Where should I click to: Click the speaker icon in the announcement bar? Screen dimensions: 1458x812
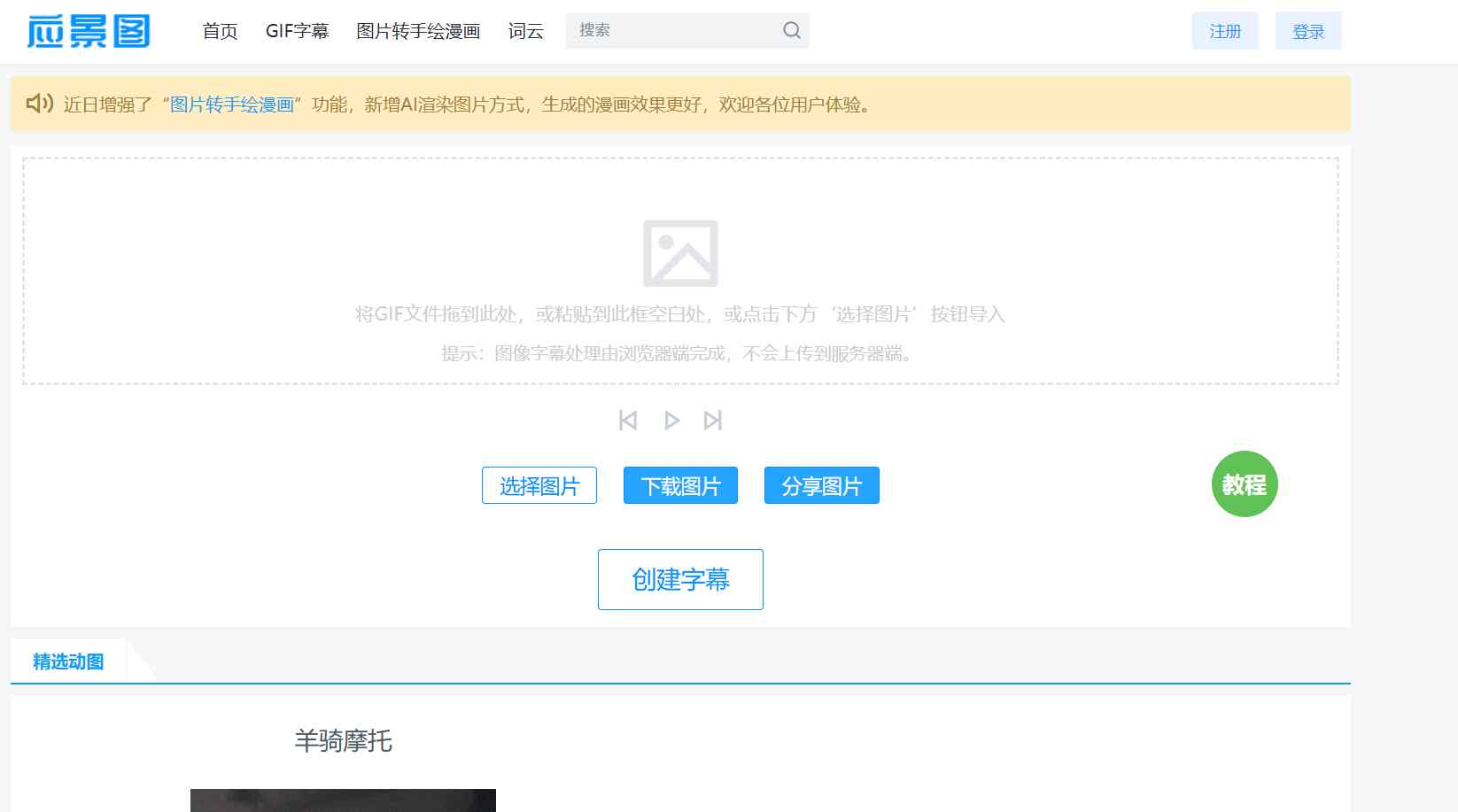tap(39, 104)
